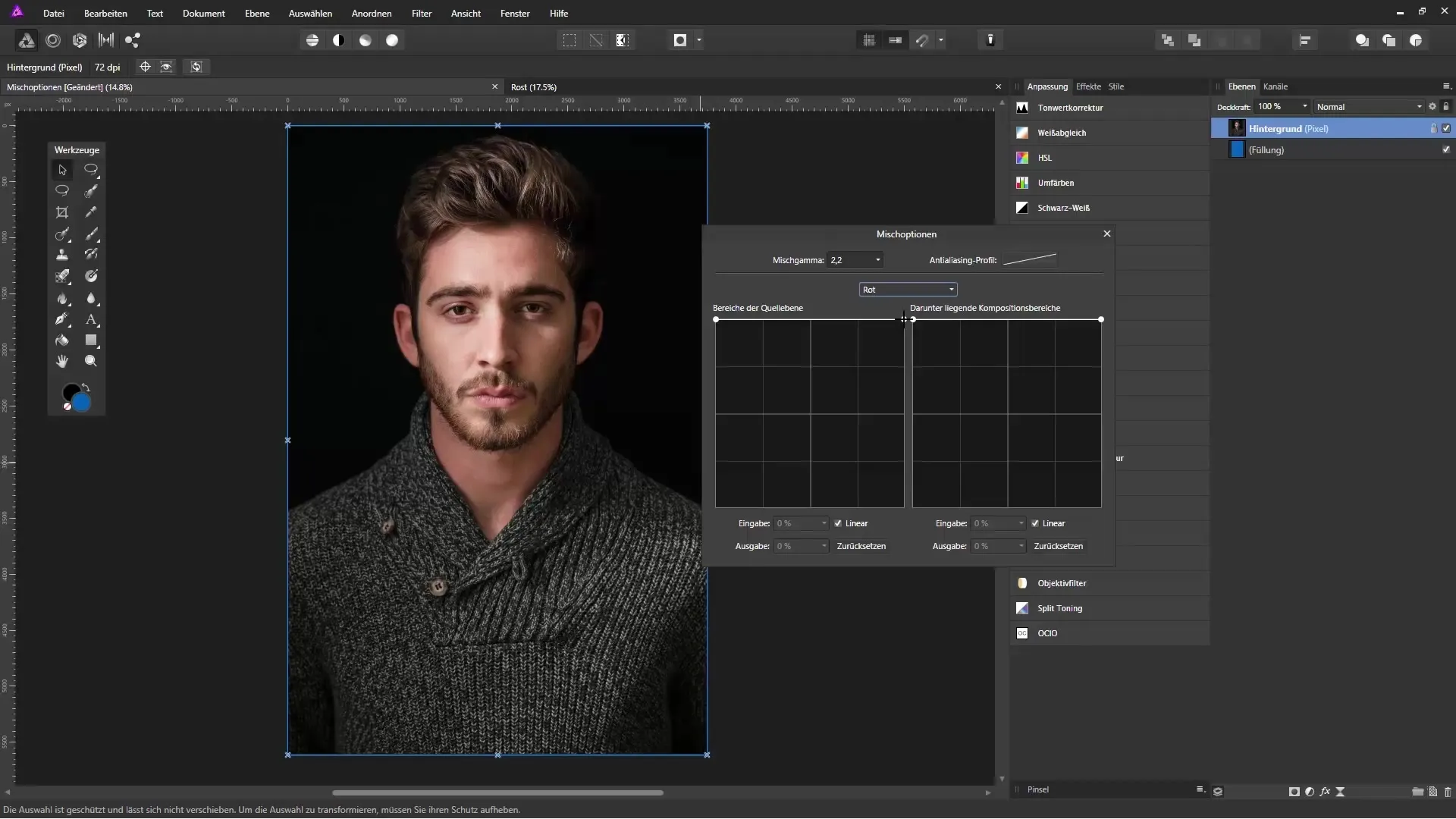The width and height of the screenshot is (1456, 819).
Task: Toggle the quick mask button
Action: point(680,40)
